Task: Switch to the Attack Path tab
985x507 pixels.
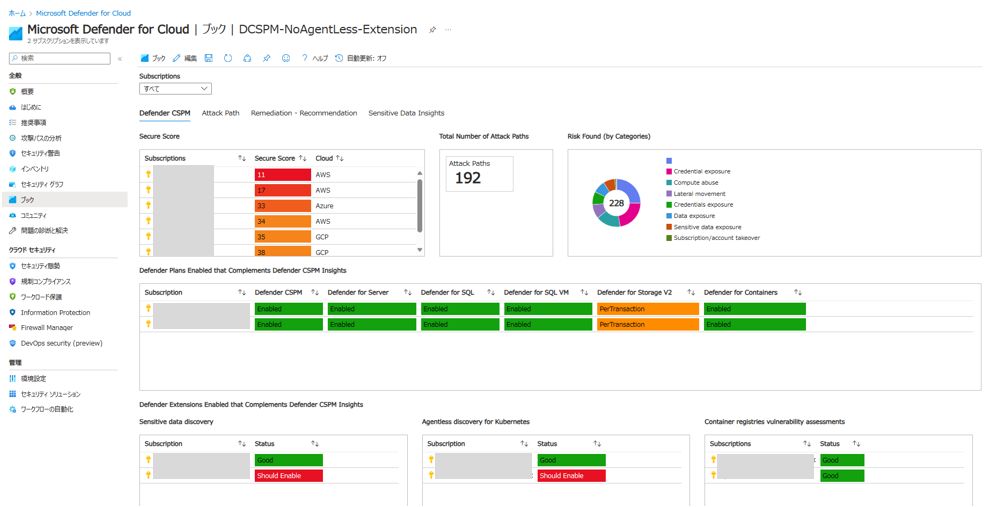Action: [x=220, y=113]
